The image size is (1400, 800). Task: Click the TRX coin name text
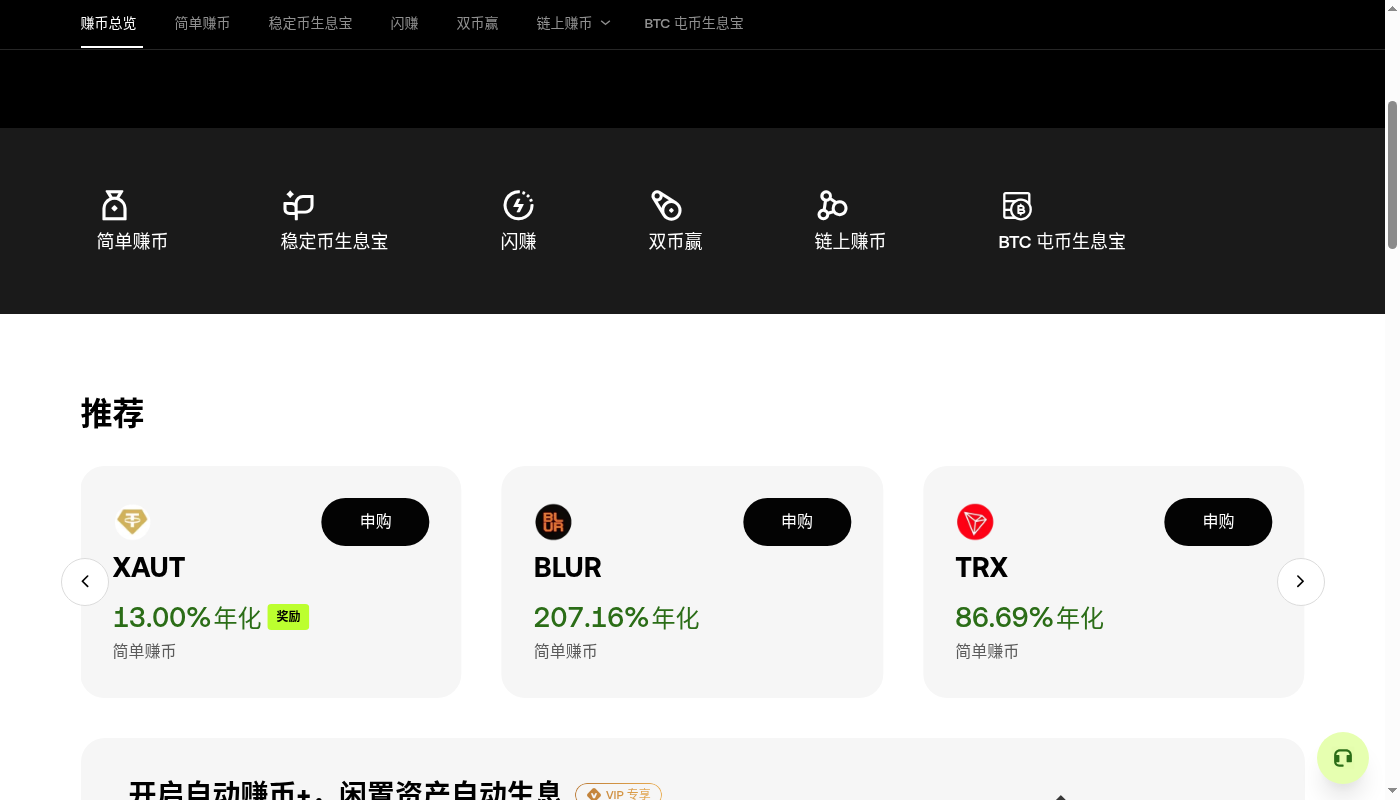click(x=981, y=567)
